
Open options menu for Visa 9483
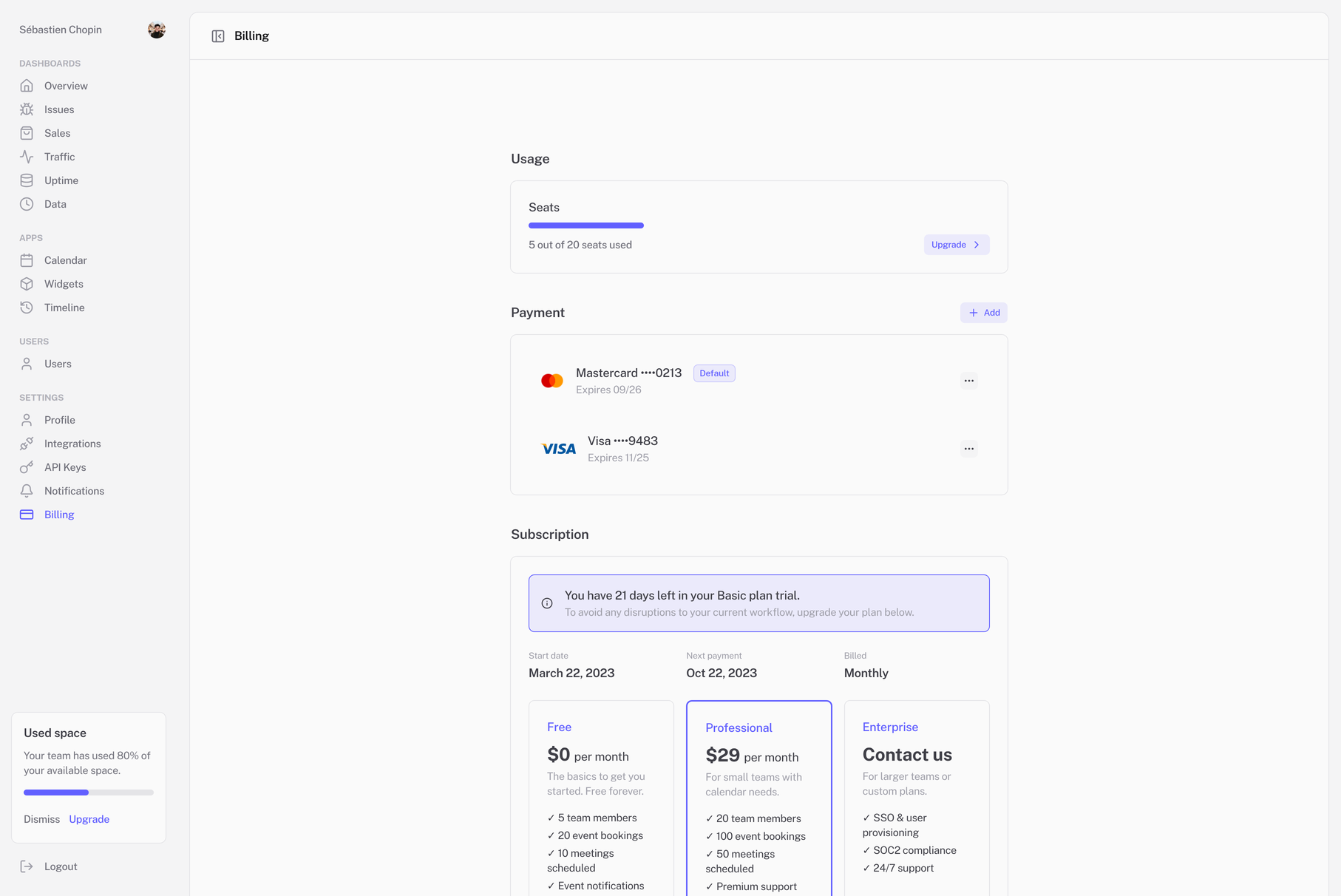point(968,449)
